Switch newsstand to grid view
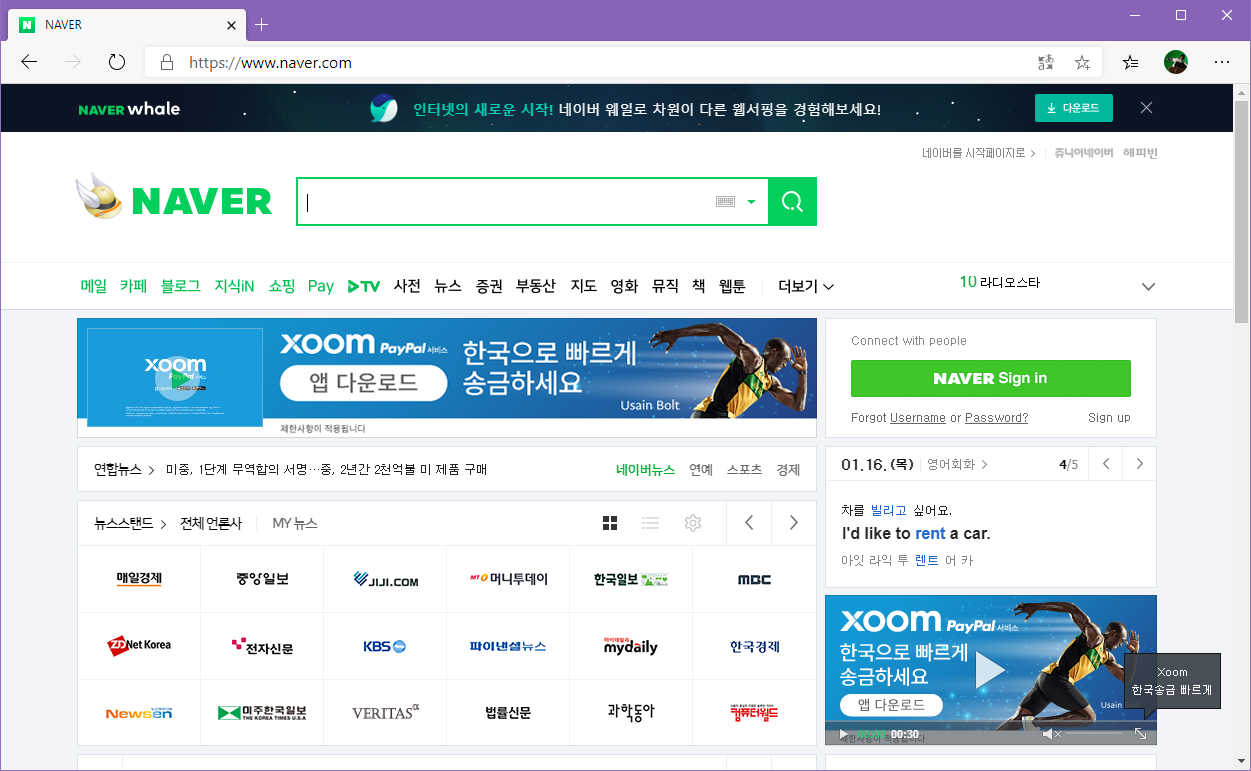 pyautogui.click(x=610, y=523)
